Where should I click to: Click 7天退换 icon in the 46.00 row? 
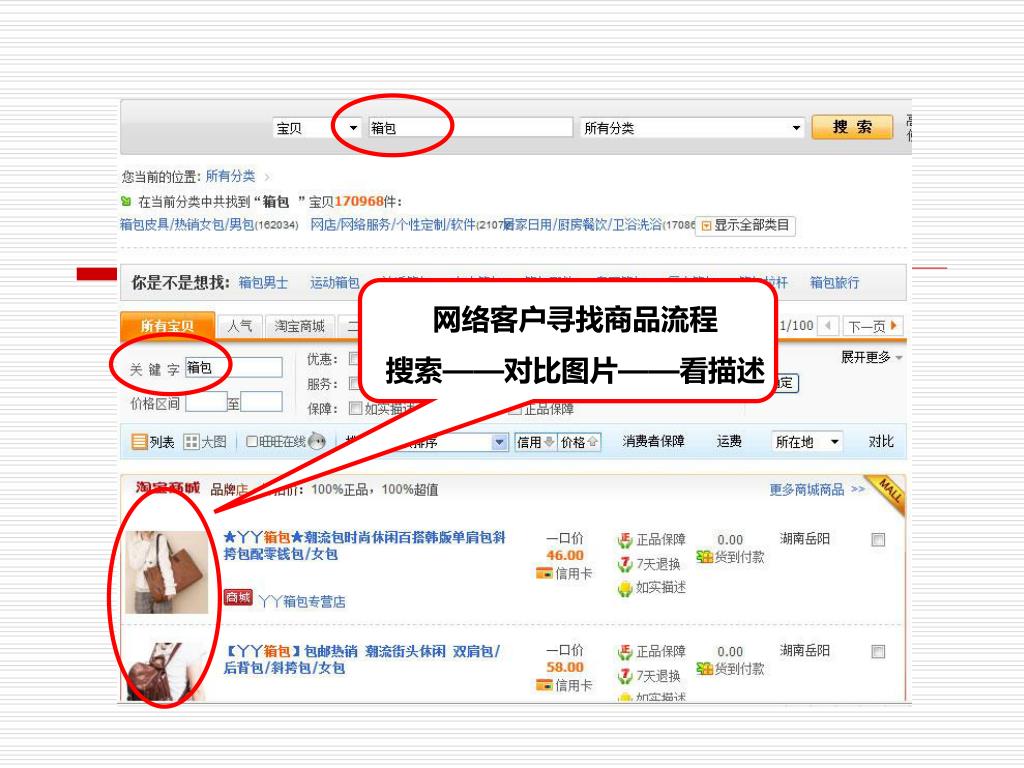coord(625,564)
